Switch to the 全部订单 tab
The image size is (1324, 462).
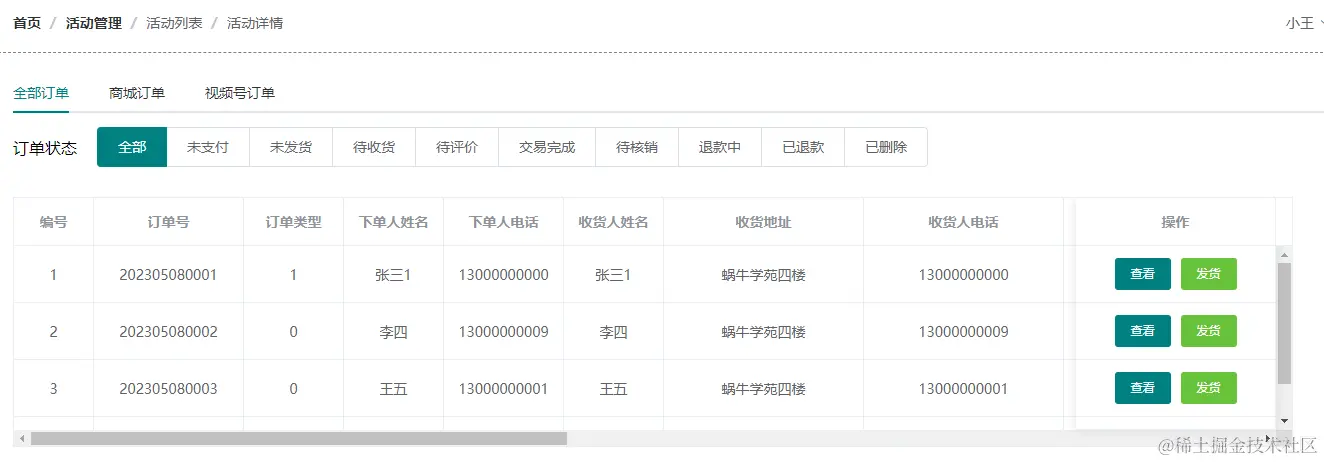41,93
